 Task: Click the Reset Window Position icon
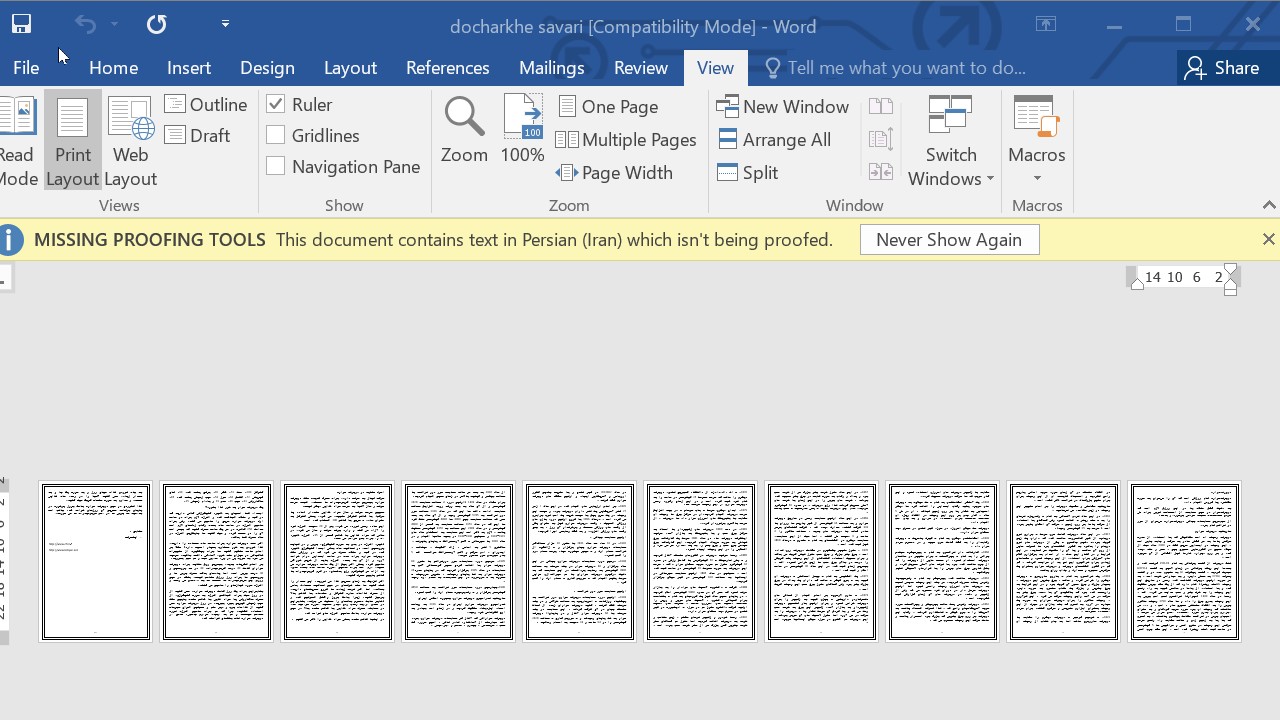(x=881, y=173)
